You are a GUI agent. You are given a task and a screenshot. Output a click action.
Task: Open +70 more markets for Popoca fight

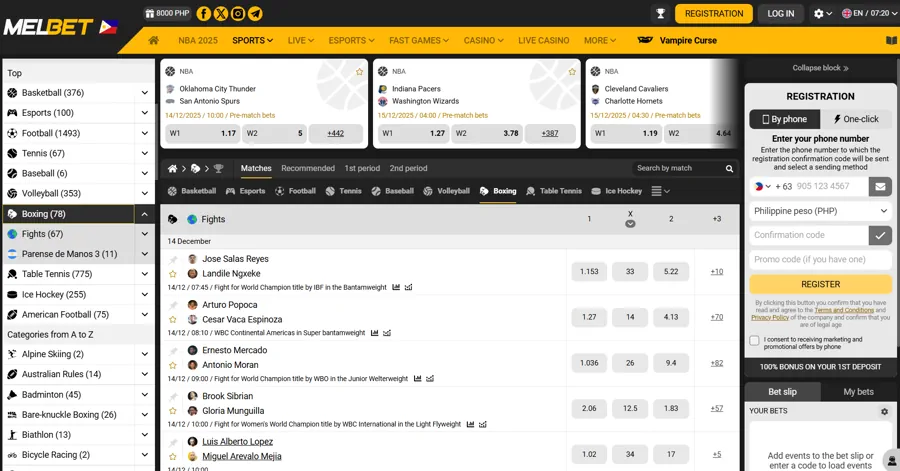pyautogui.click(x=716, y=317)
